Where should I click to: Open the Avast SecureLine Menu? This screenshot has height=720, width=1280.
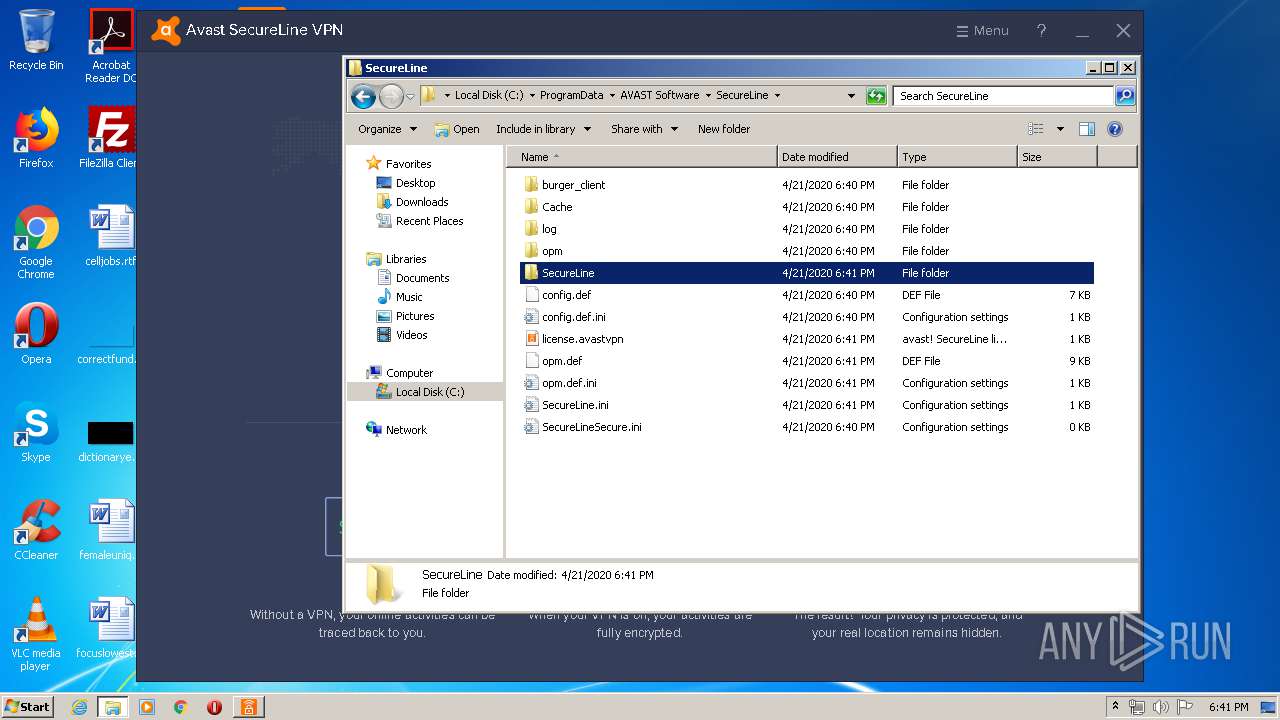982,31
